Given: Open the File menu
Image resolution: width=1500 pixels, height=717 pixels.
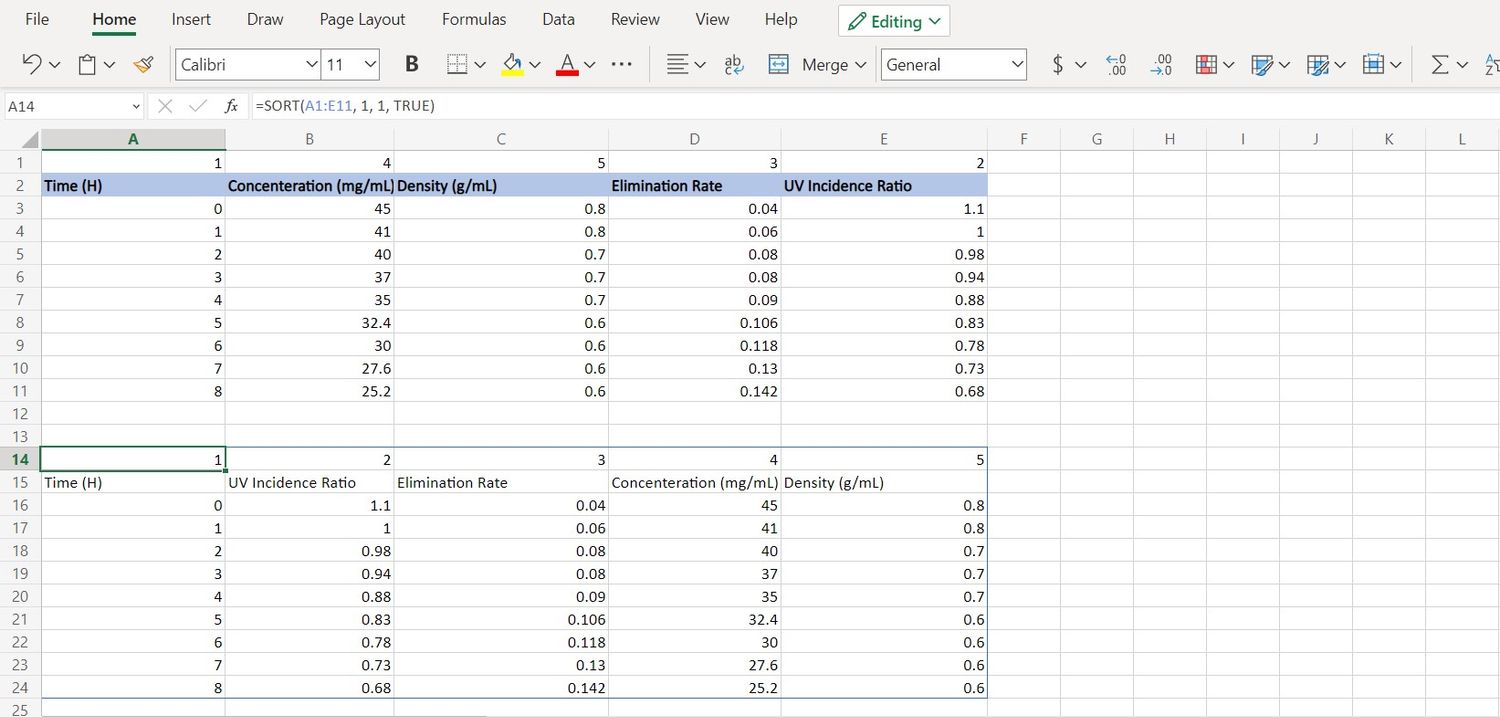Looking at the screenshot, I should (37, 19).
